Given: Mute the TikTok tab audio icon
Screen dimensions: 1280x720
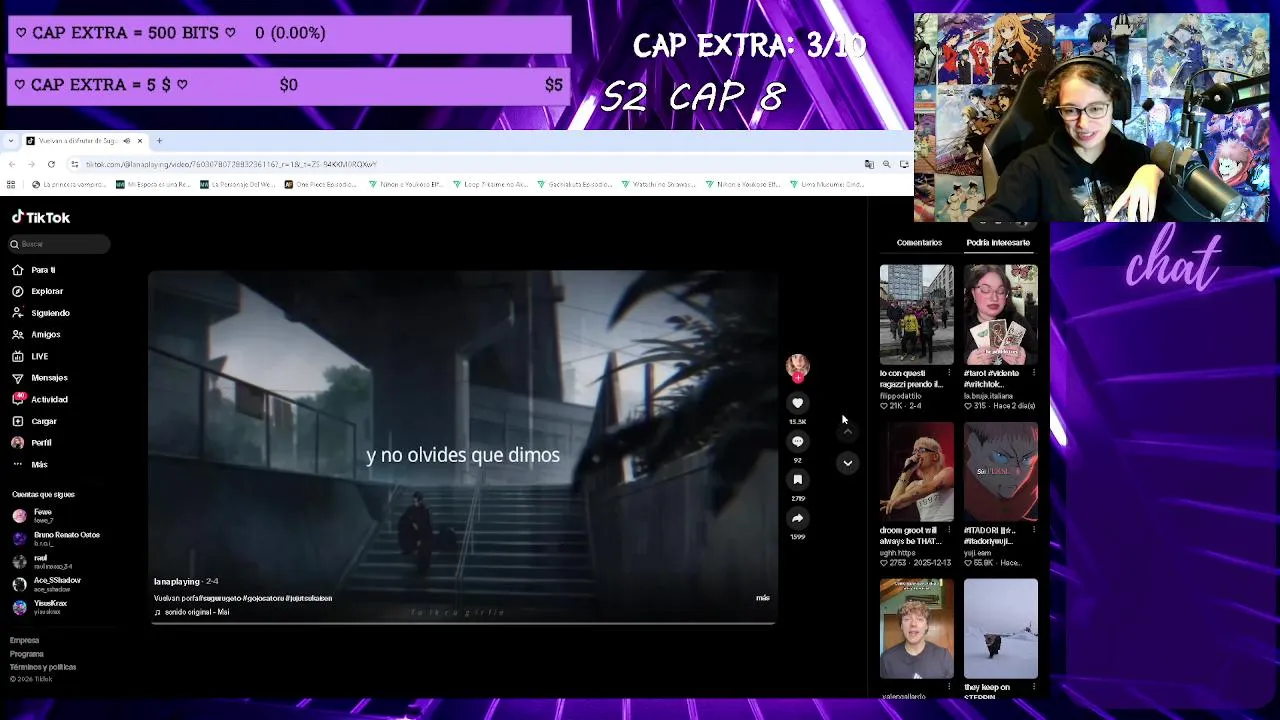Looking at the screenshot, I should coord(126,141).
